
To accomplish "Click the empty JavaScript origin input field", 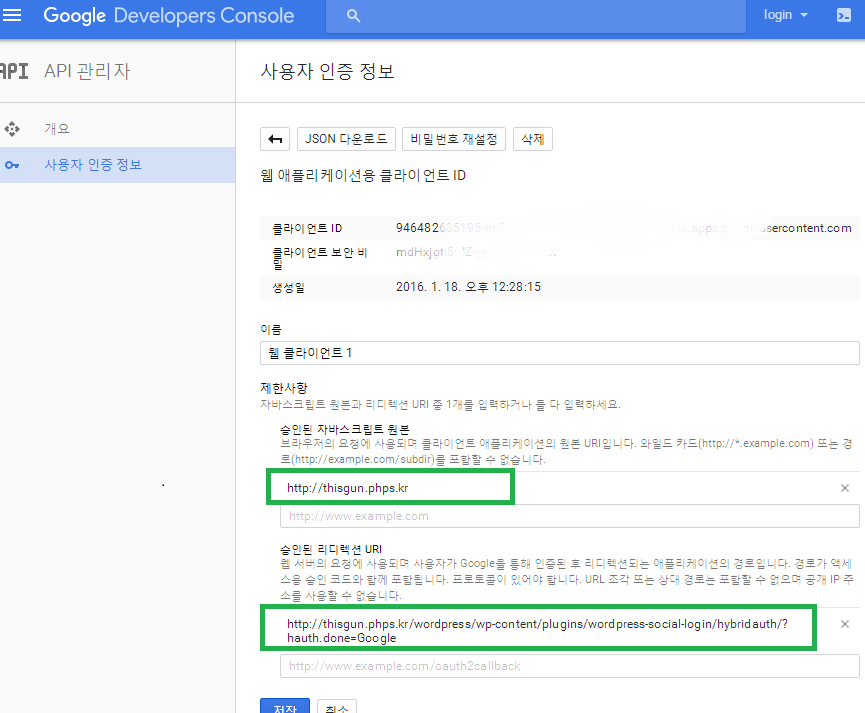I will [x=569, y=516].
